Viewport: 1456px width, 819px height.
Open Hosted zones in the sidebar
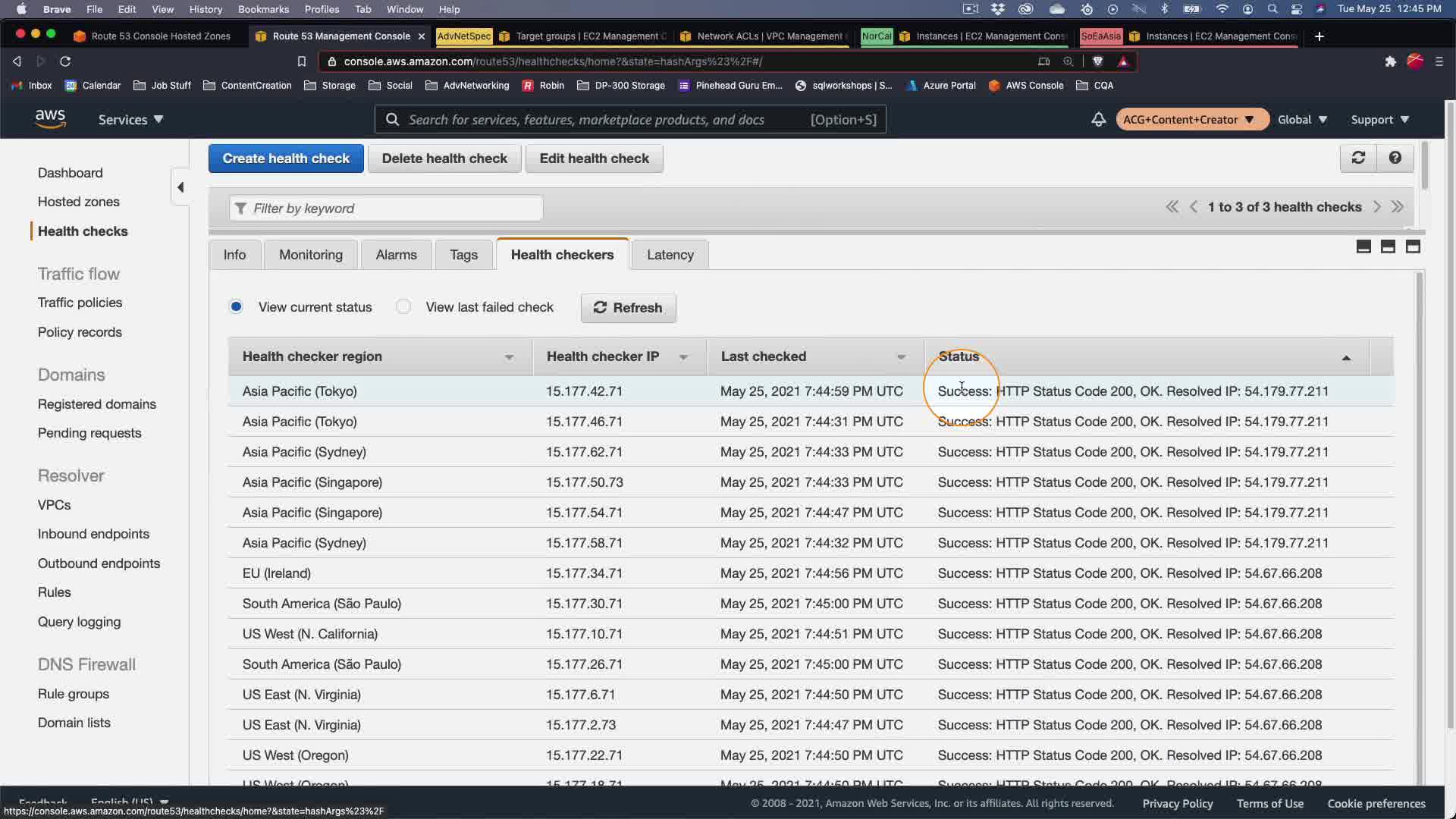pos(79,202)
